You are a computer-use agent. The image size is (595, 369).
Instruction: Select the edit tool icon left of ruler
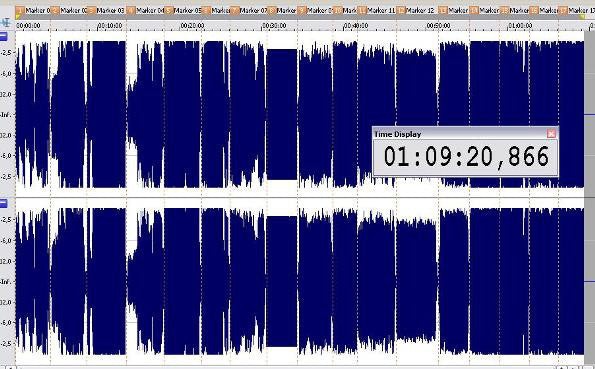5,23
